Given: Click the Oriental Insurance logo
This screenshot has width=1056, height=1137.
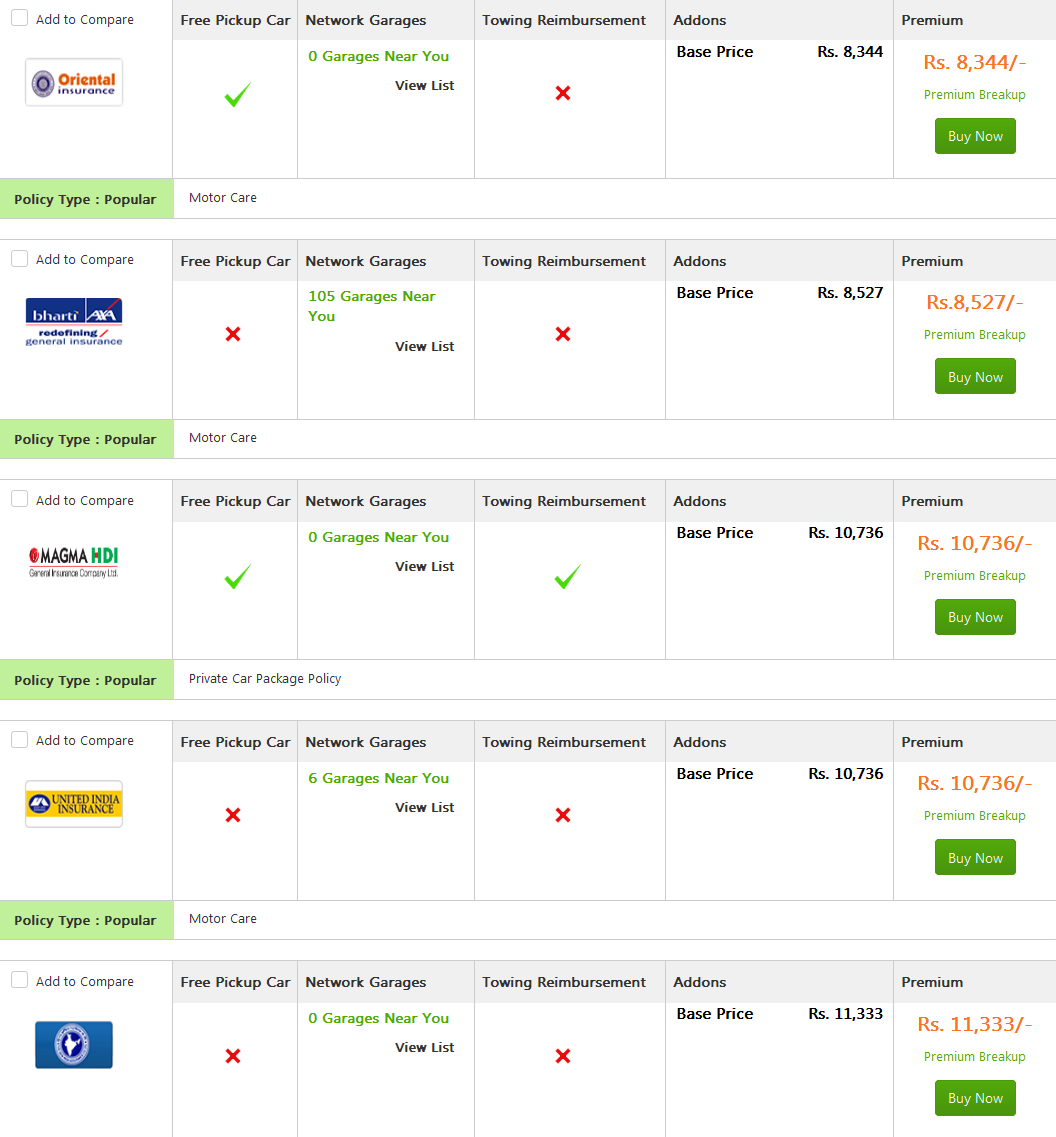Looking at the screenshot, I should coord(74,83).
